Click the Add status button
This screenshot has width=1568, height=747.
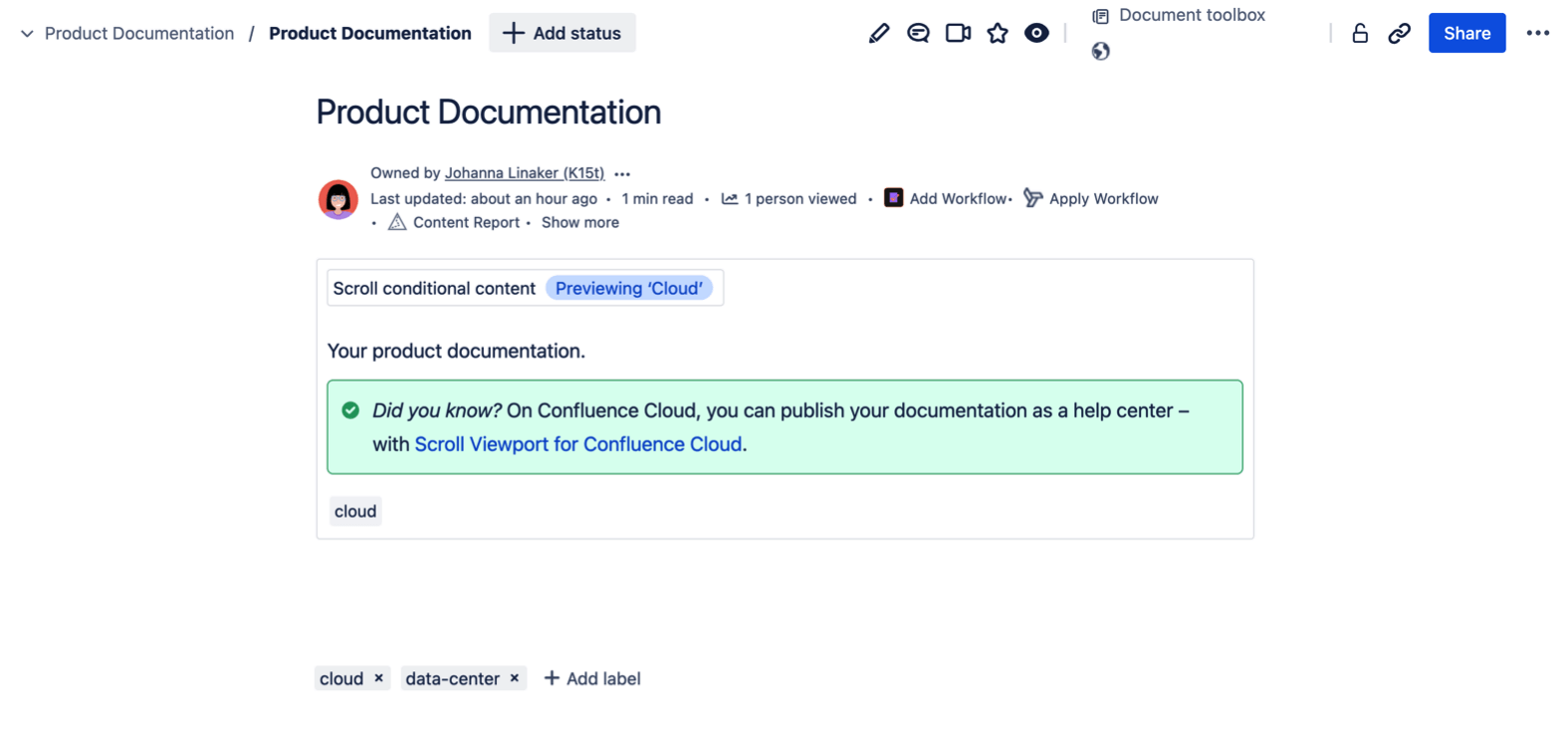point(562,34)
